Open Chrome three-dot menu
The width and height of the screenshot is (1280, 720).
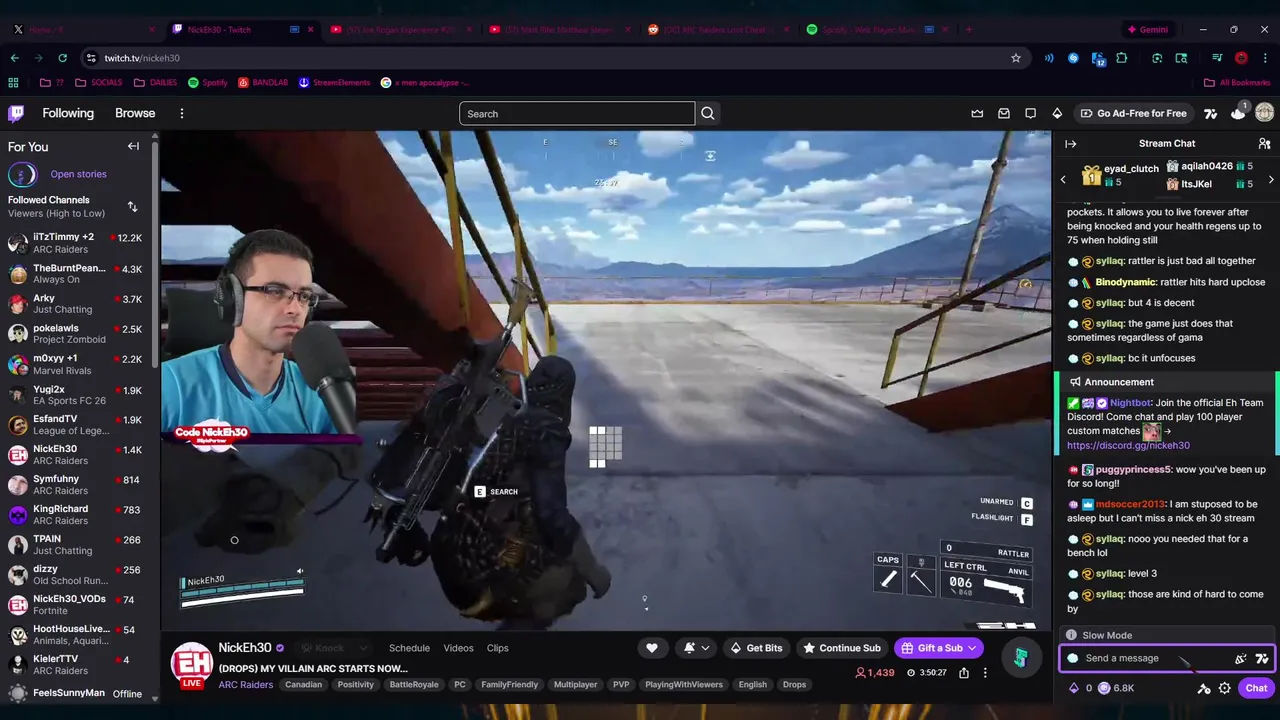[x=1265, y=58]
